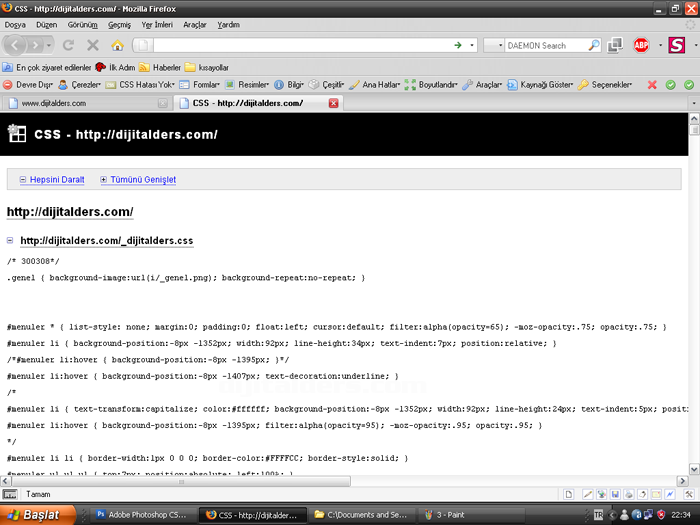Click inside the URL address bar

300,45
